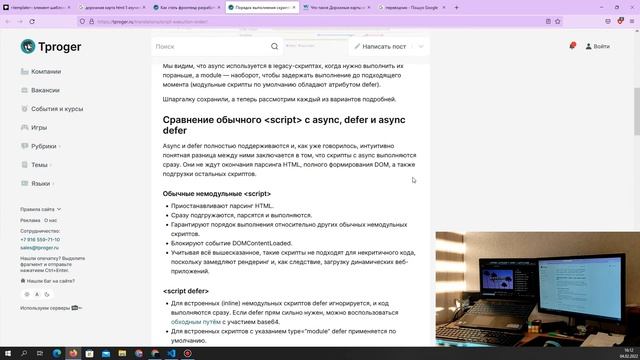Select the dark theme moon icon

[47, 294]
